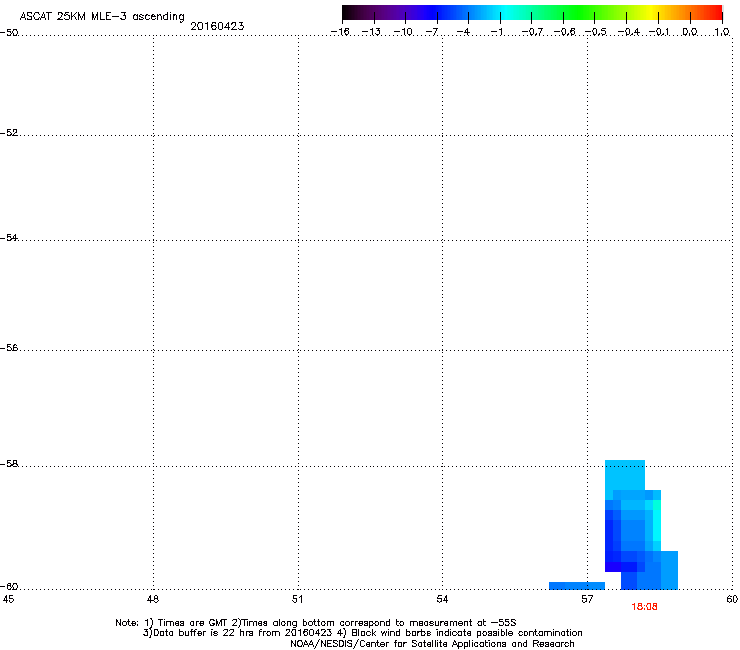
Task: Click the latitude axis label "-58"
Action: 9,464
